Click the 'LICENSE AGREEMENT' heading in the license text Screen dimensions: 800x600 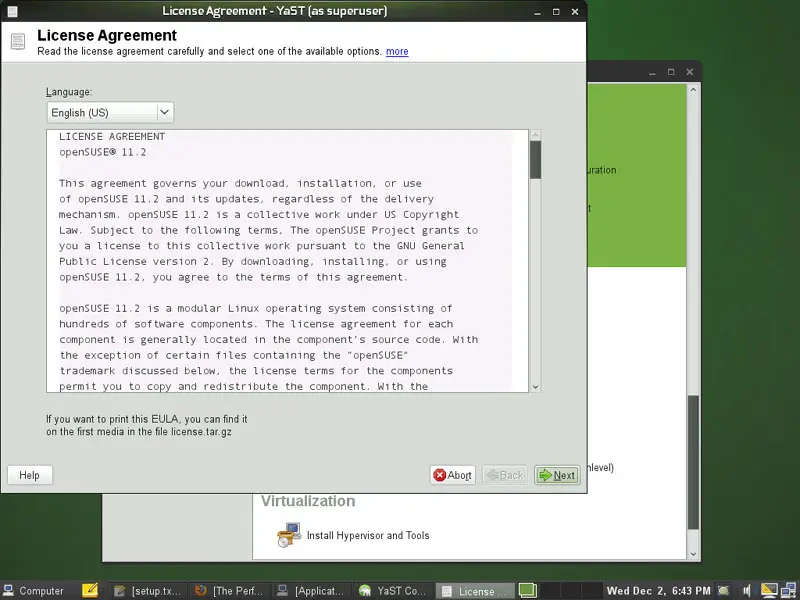[112, 136]
